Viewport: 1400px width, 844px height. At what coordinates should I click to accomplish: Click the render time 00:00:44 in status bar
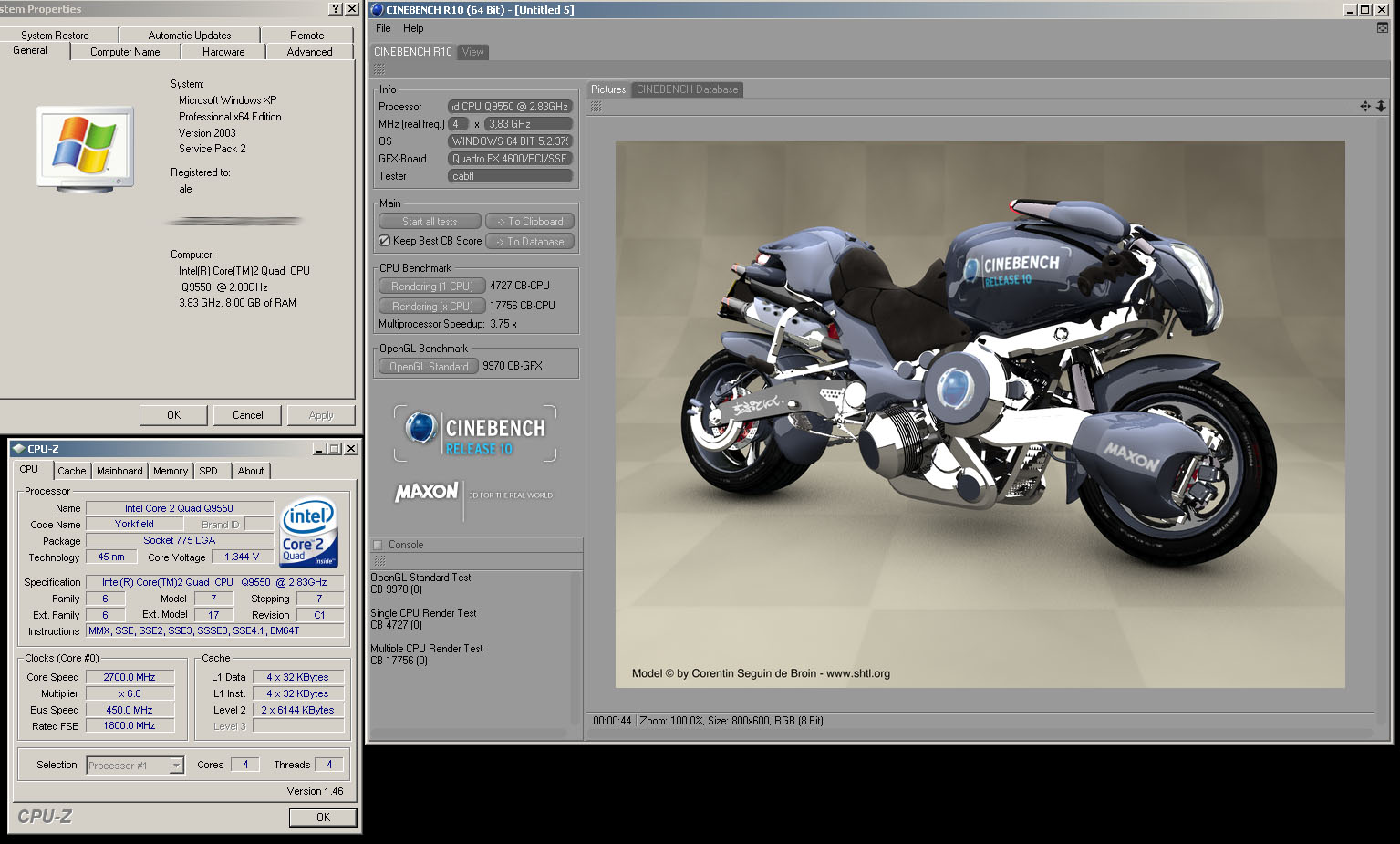coord(612,721)
